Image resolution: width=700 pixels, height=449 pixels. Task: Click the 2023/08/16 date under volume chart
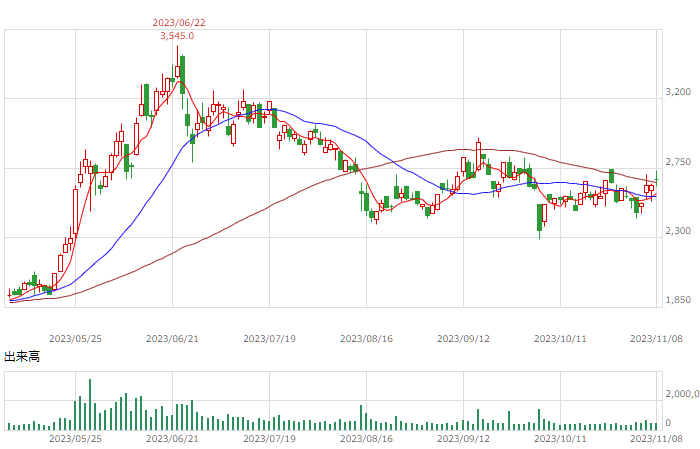(367, 438)
